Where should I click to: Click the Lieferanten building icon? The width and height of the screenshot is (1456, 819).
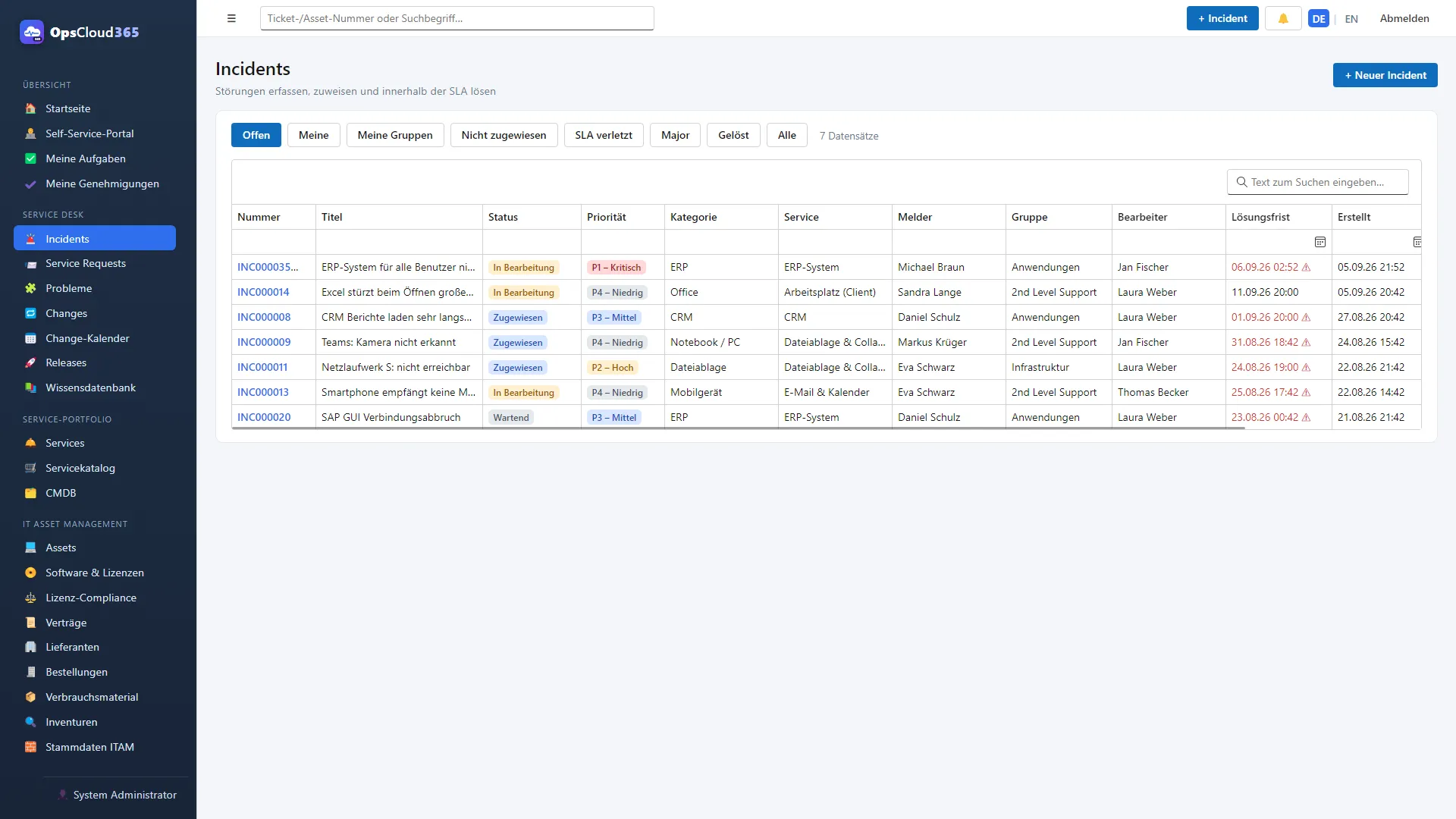tap(30, 647)
